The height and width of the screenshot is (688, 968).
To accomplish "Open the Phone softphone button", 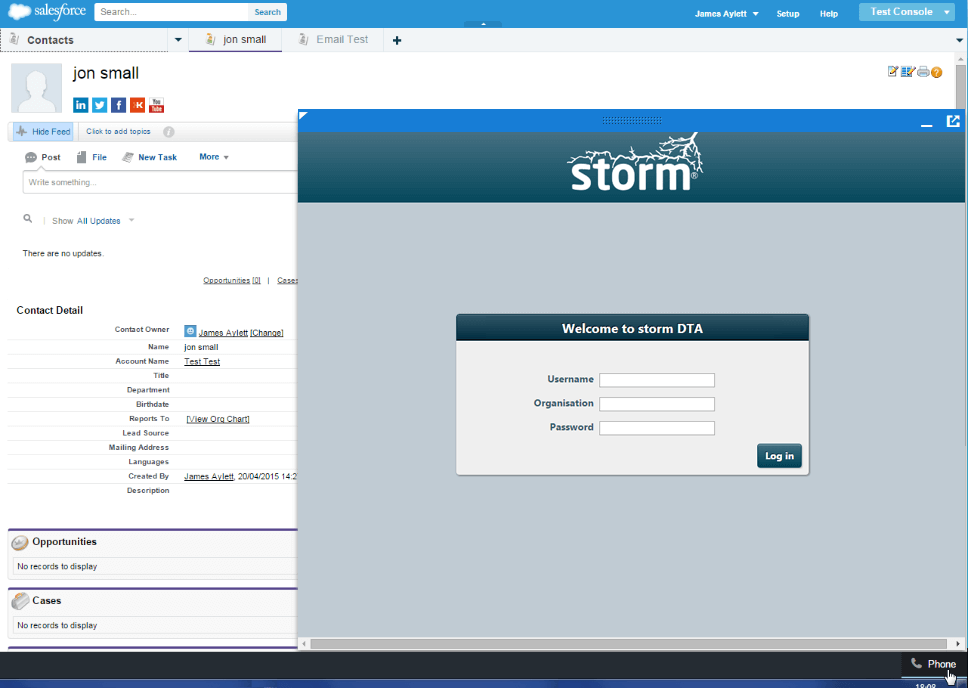I will (933, 664).
